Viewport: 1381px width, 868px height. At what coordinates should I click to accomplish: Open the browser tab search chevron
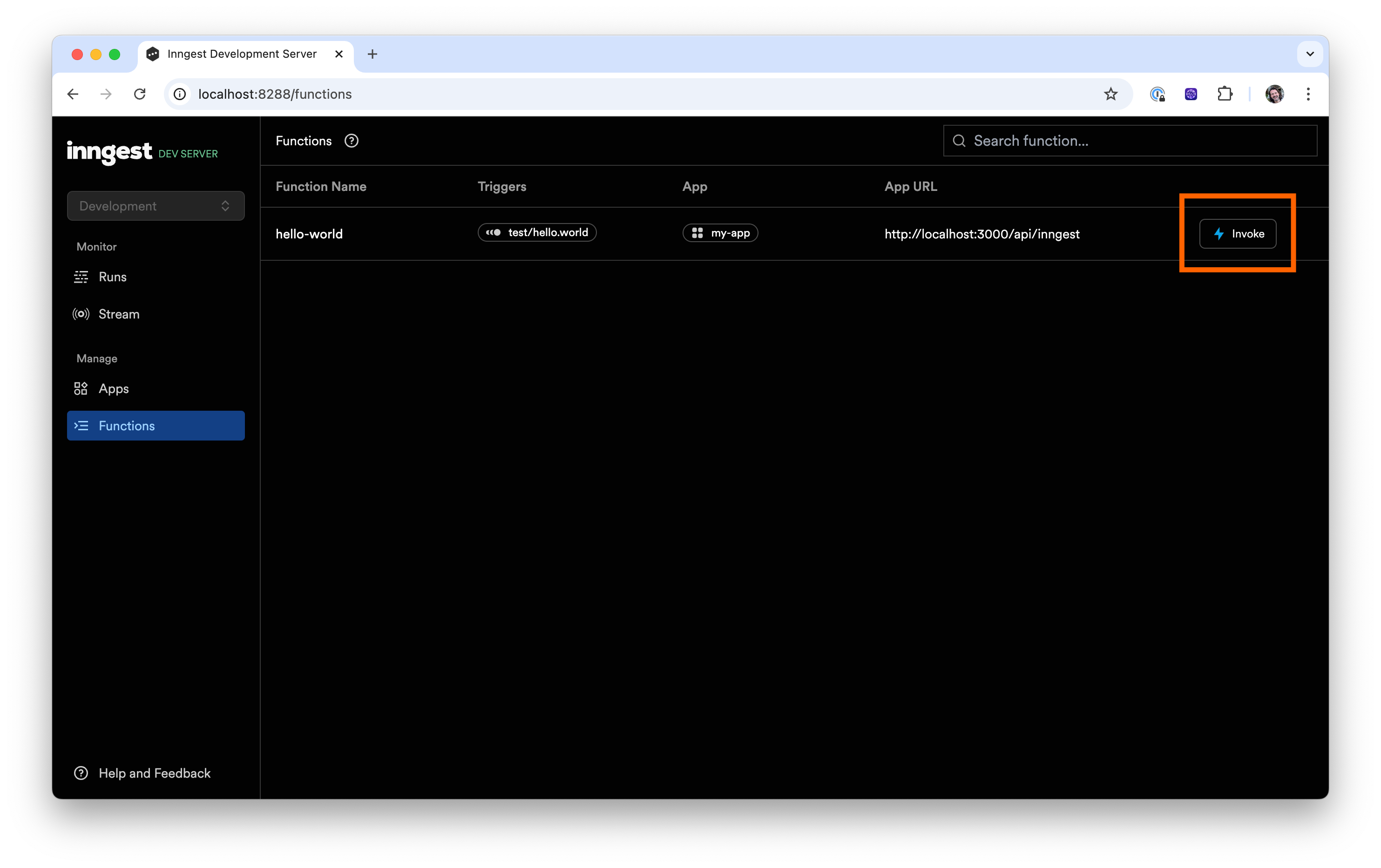pos(1309,54)
